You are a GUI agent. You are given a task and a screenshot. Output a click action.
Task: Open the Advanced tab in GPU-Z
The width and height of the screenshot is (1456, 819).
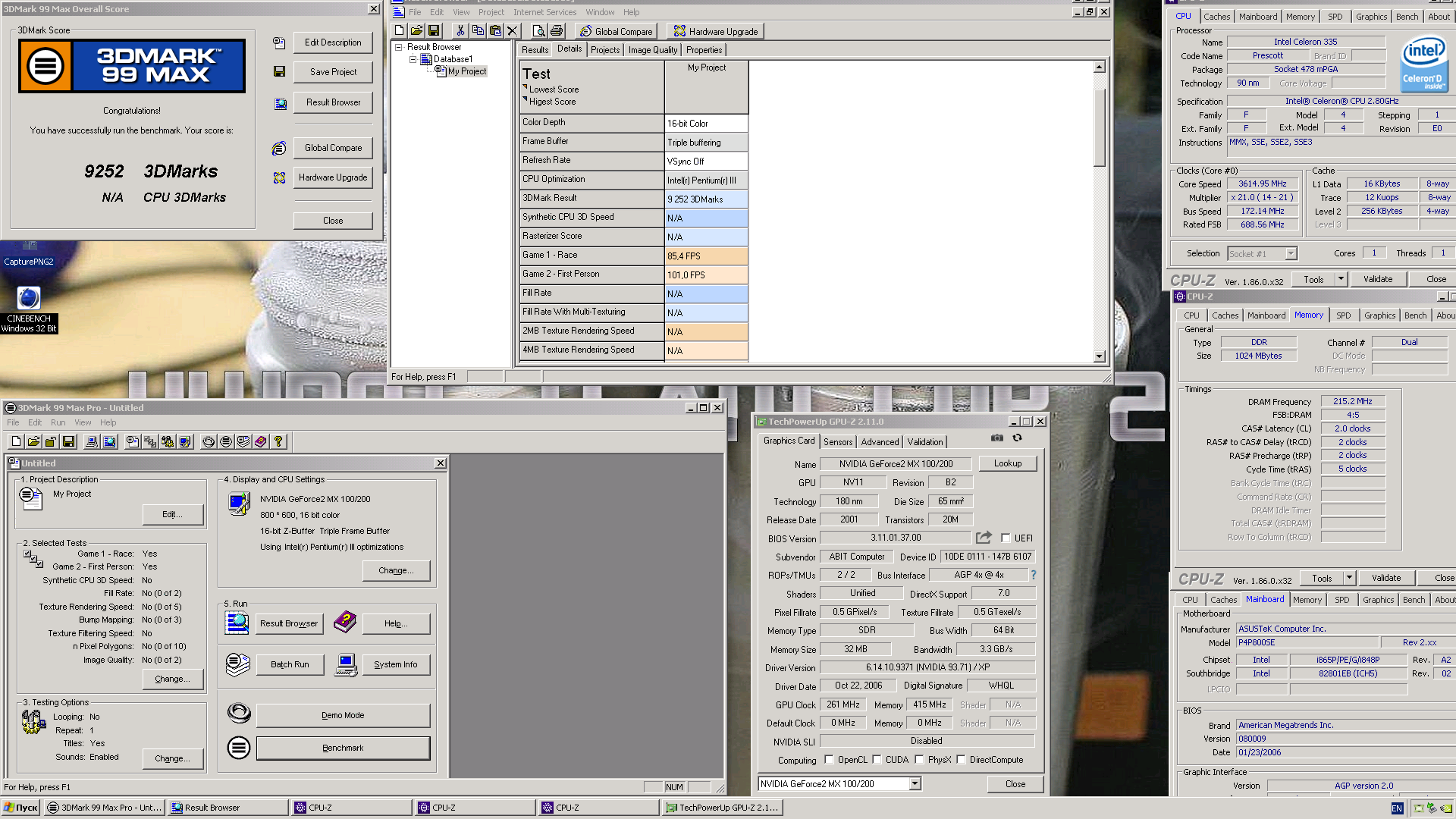(x=880, y=442)
